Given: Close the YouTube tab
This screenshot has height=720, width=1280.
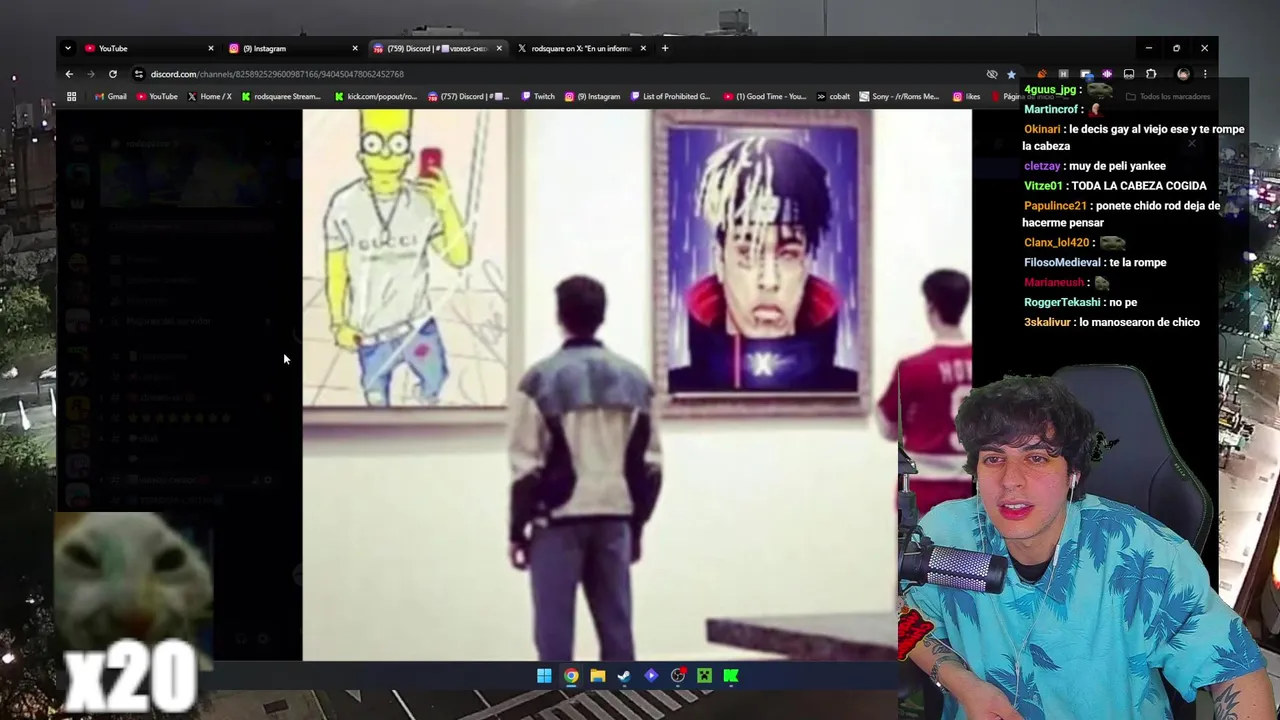Looking at the screenshot, I should tap(211, 48).
